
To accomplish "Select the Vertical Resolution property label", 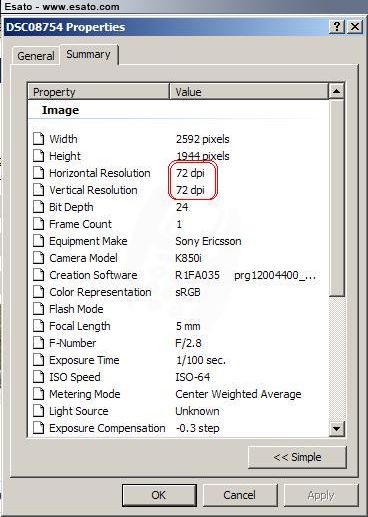I will click(x=93, y=190).
